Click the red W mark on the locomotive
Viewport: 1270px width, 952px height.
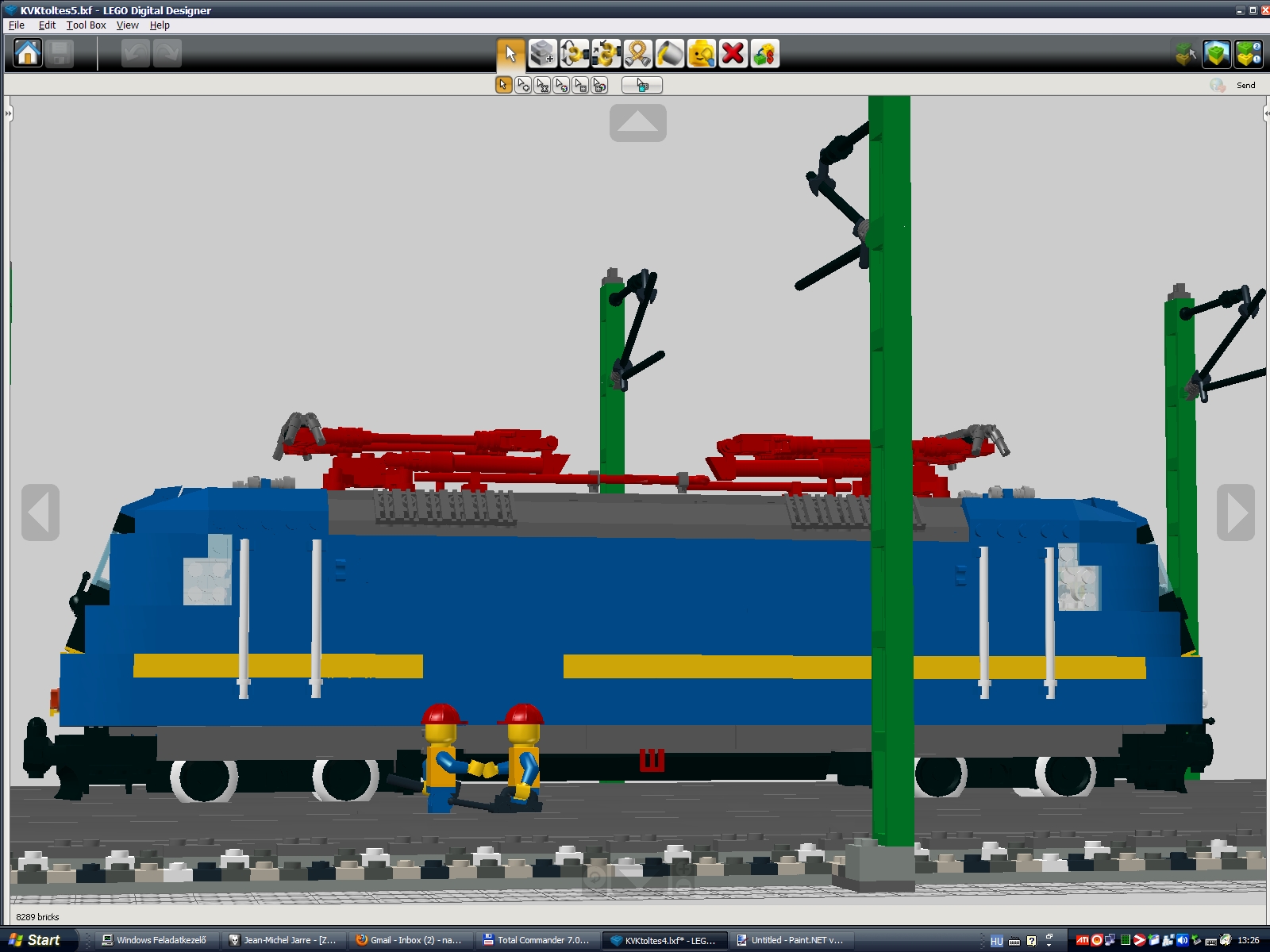tap(652, 759)
